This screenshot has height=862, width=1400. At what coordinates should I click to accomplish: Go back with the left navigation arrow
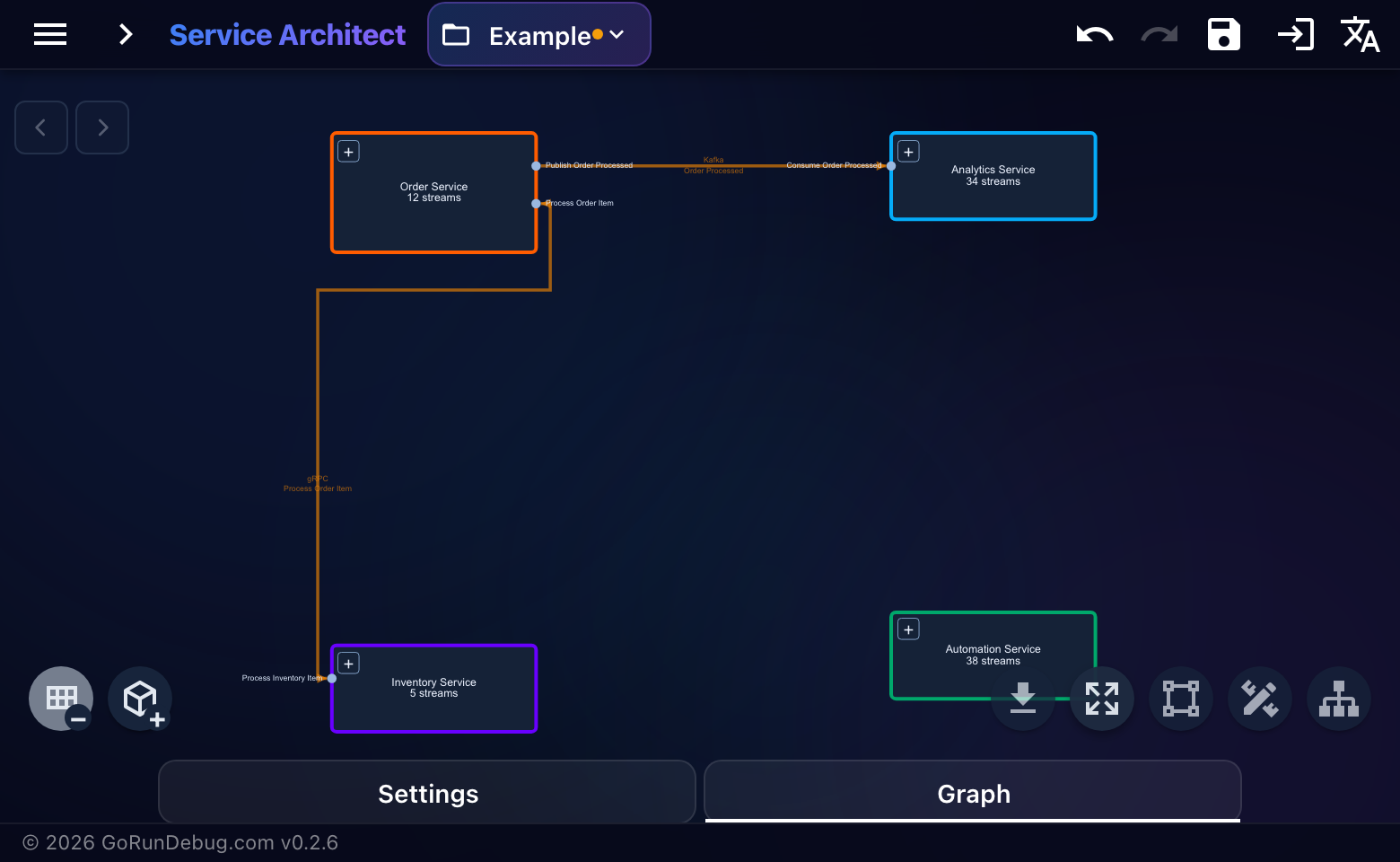click(x=41, y=128)
